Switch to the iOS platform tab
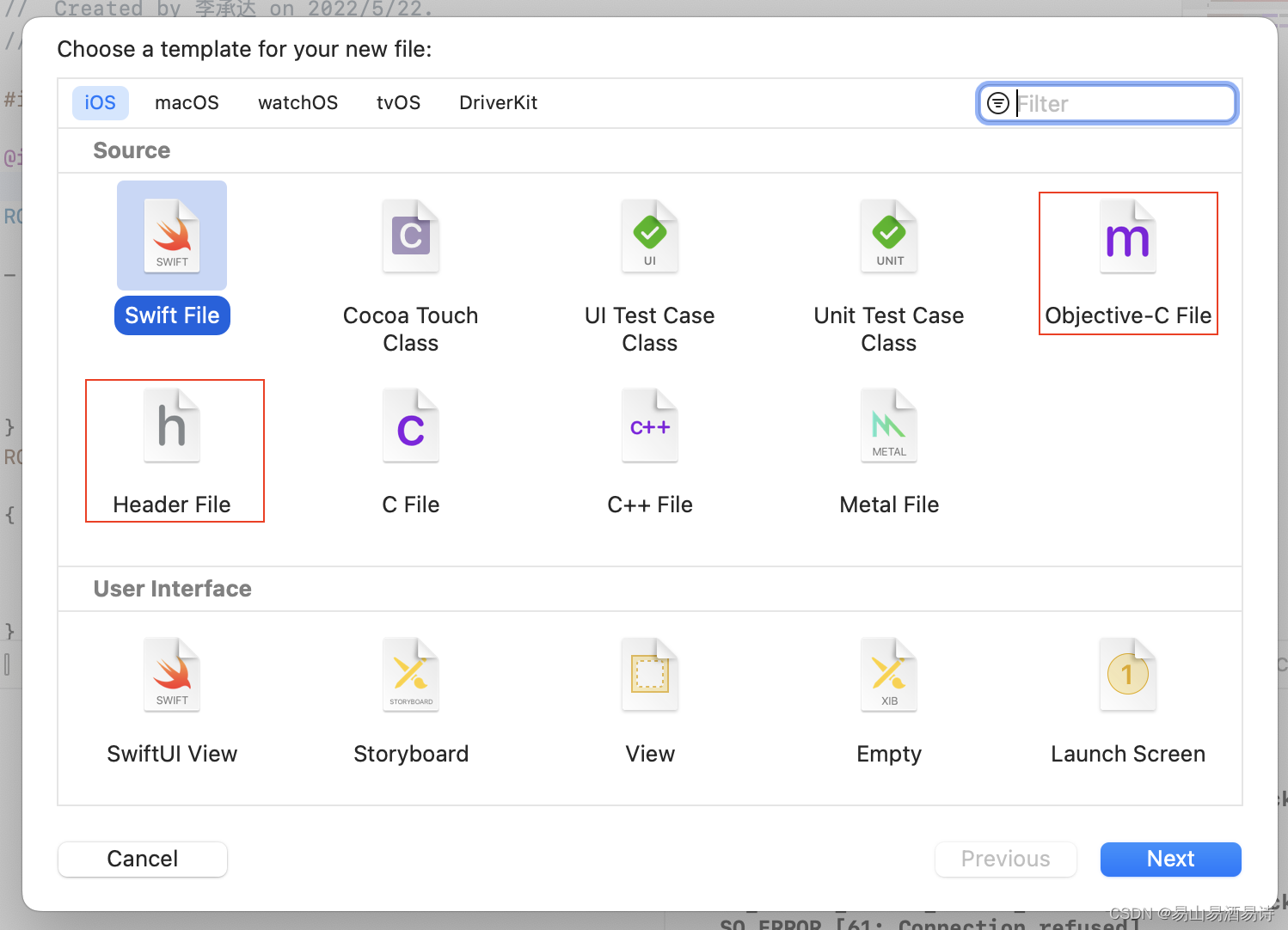 [101, 103]
